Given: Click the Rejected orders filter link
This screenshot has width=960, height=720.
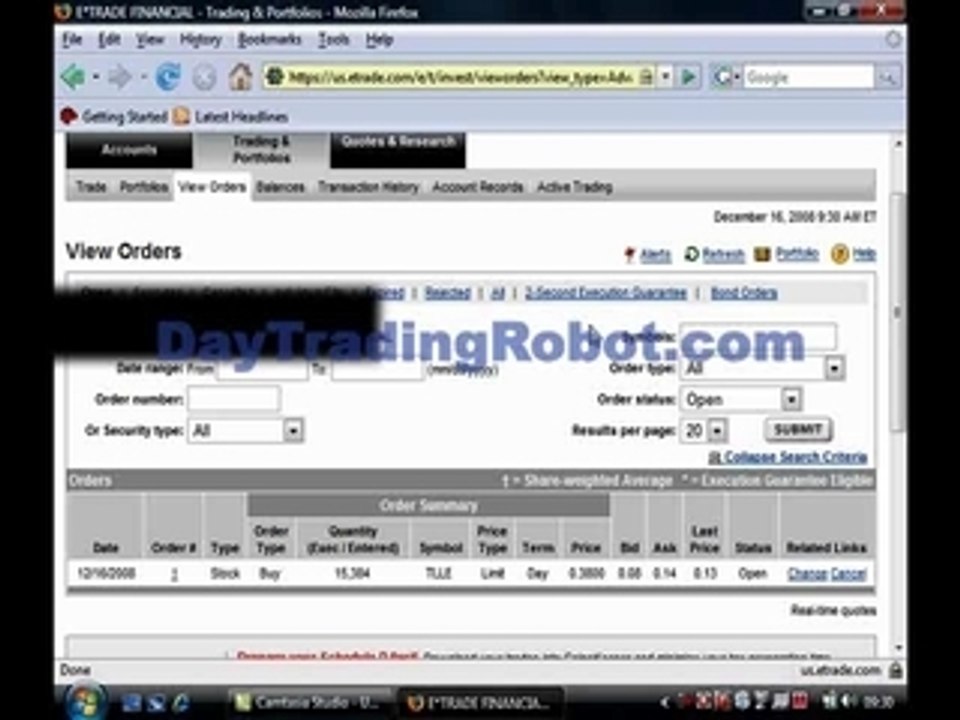Looking at the screenshot, I should tap(448, 293).
